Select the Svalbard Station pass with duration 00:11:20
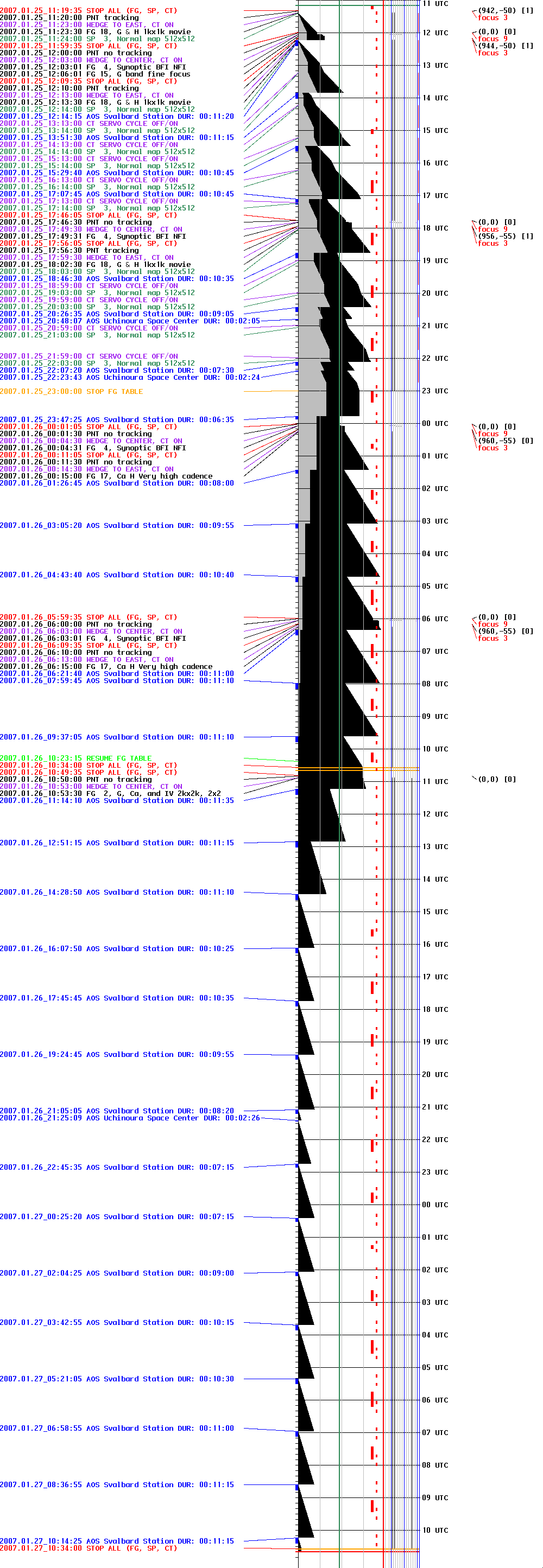 (x=116, y=116)
